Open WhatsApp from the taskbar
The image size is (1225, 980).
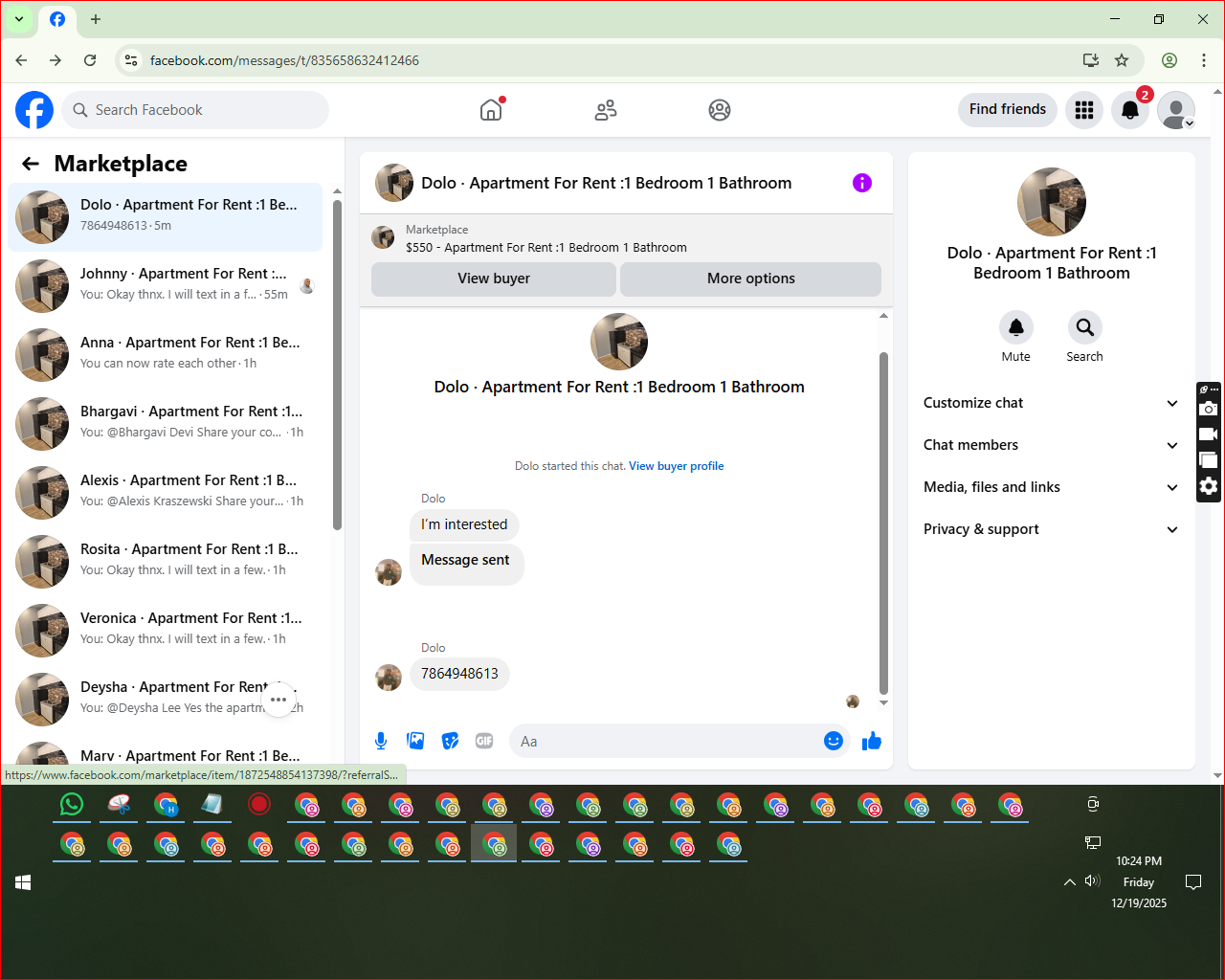(72, 805)
